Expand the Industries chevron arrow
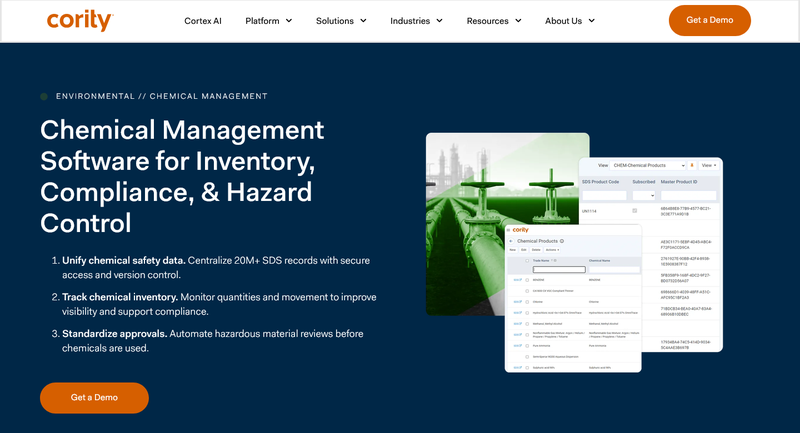Image resolution: width=800 pixels, height=433 pixels. click(x=439, y=21)
